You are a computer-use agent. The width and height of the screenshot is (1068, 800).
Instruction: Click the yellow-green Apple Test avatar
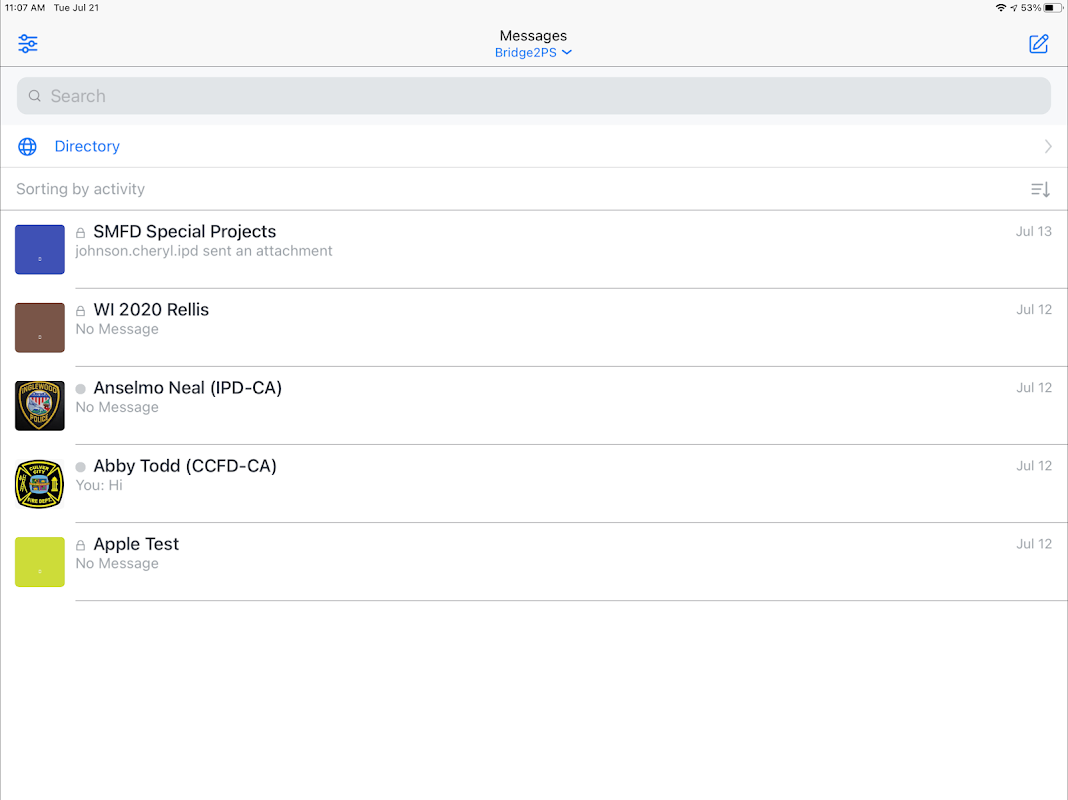tap(40, 562)
